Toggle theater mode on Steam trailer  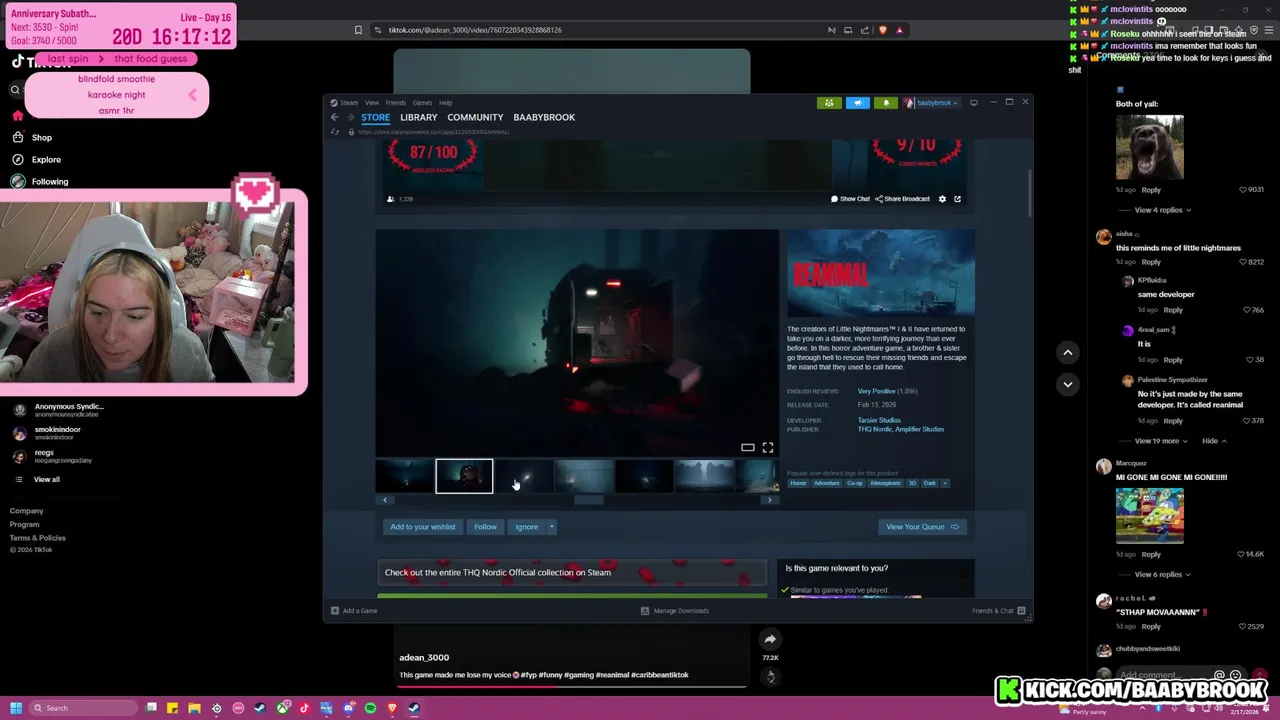pyautogui.click(x=748, y=448)
